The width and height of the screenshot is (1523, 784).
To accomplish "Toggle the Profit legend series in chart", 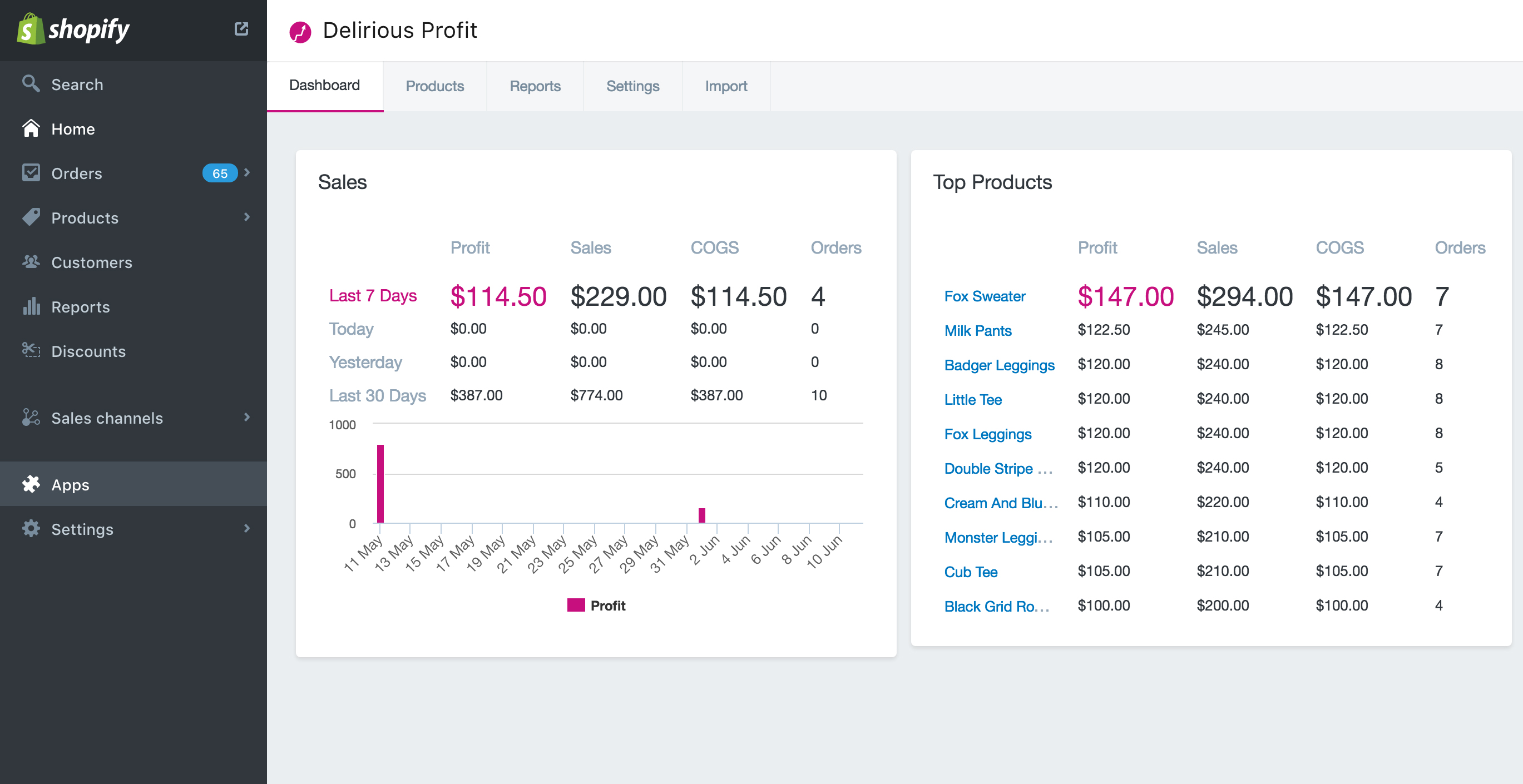I will [608, 606].
